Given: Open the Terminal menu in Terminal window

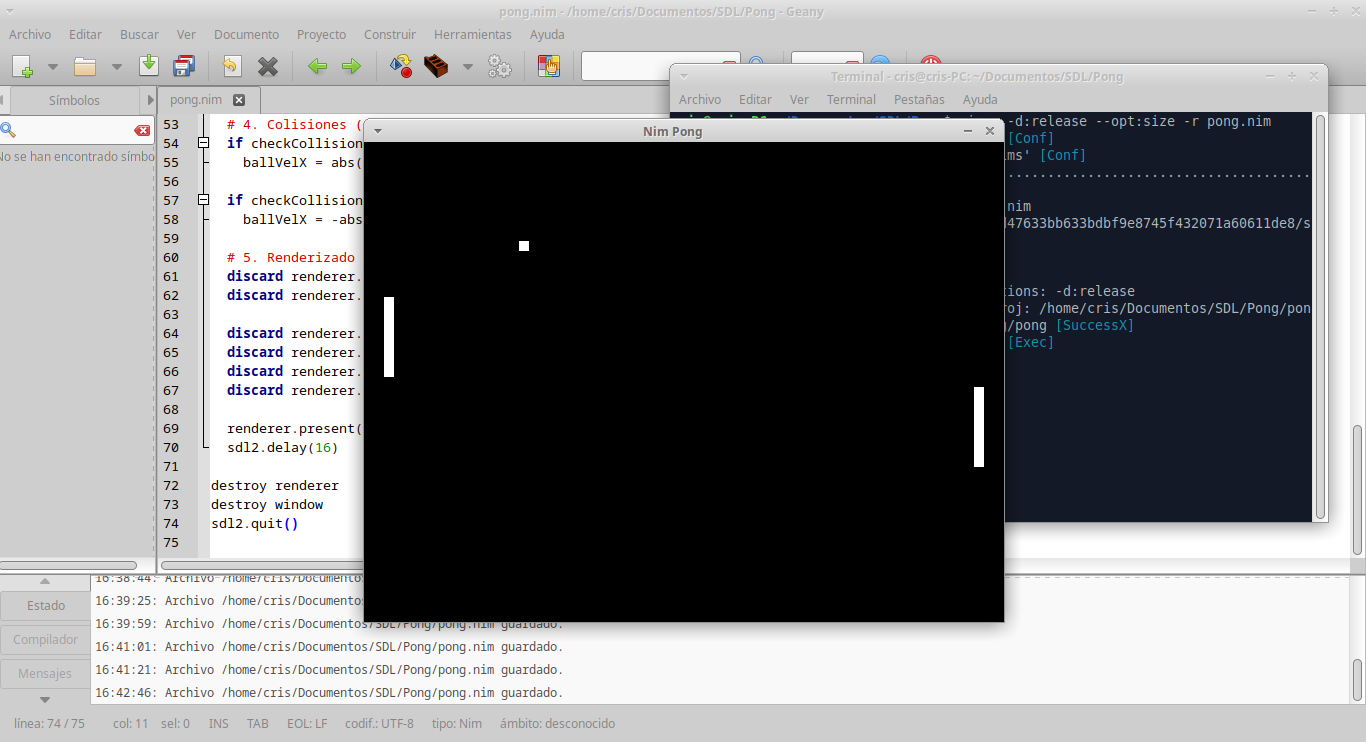Looking at the screenshot, I should coord(851,99).
